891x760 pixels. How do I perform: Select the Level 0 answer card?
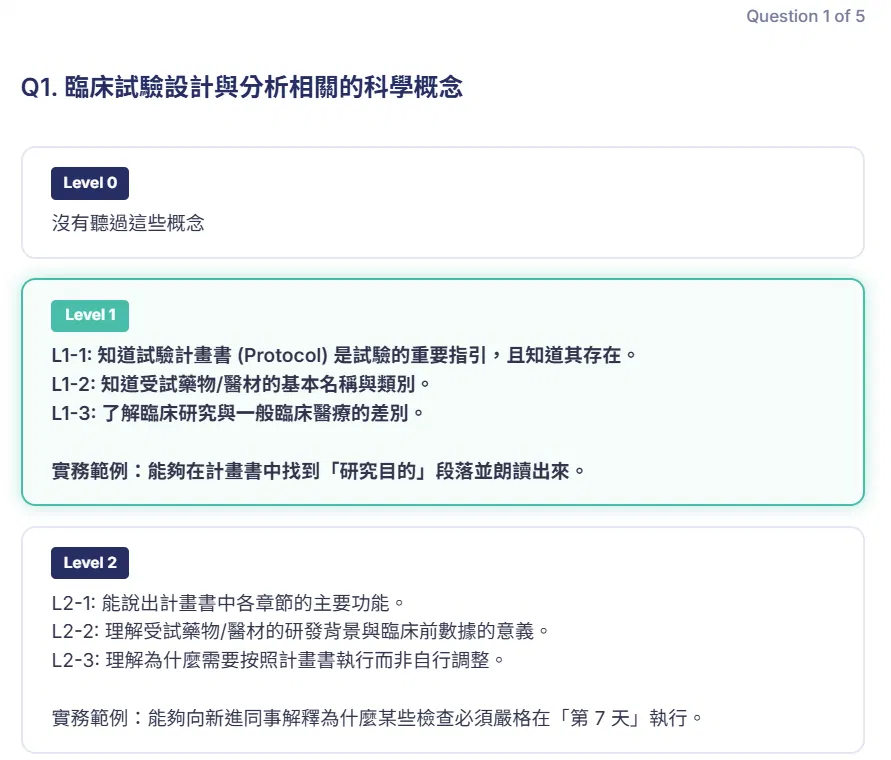click(443, 202)
